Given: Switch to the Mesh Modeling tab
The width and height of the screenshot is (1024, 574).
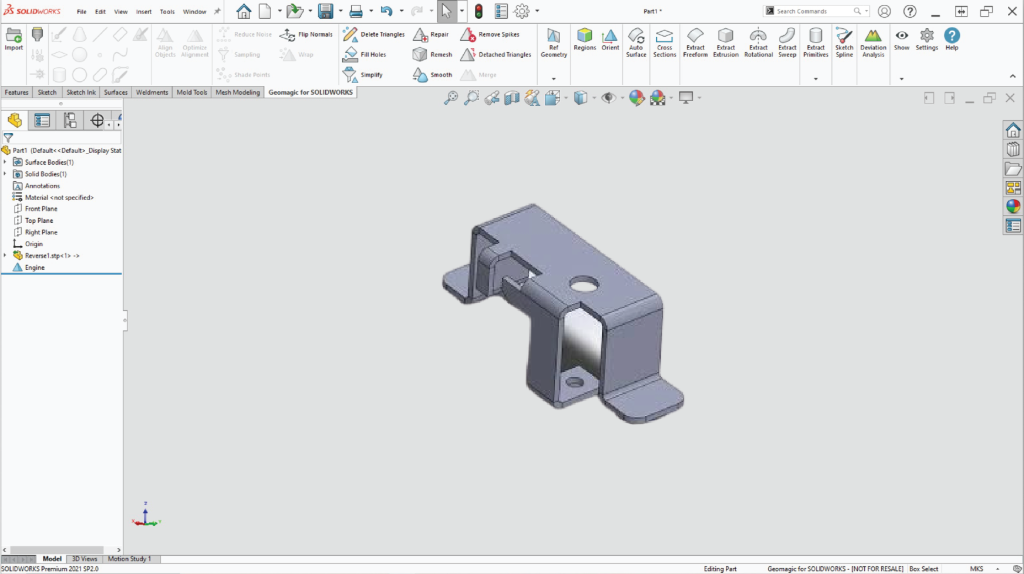Looking at the screenshot, I should point(238,92).
